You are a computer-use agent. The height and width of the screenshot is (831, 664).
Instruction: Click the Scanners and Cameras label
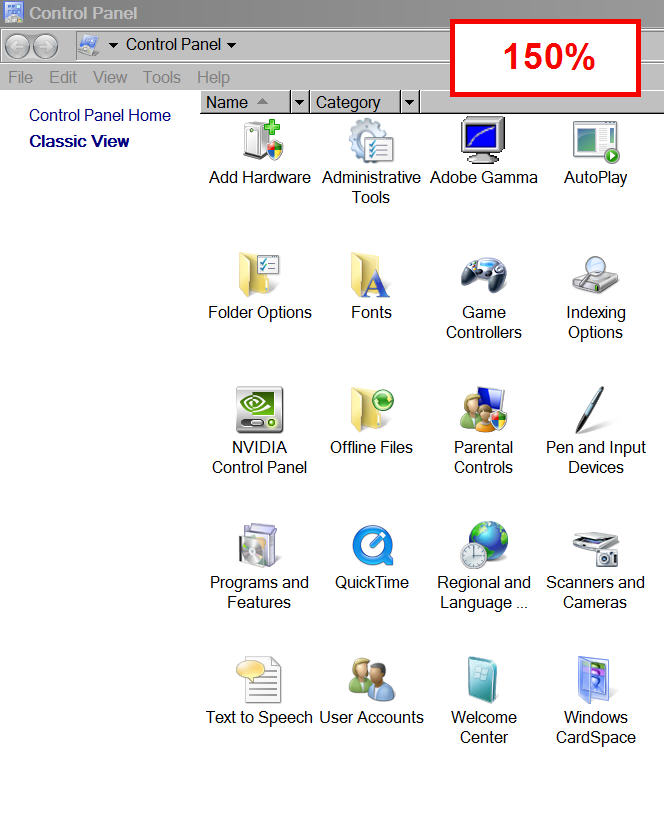click(x=595, y=592)
